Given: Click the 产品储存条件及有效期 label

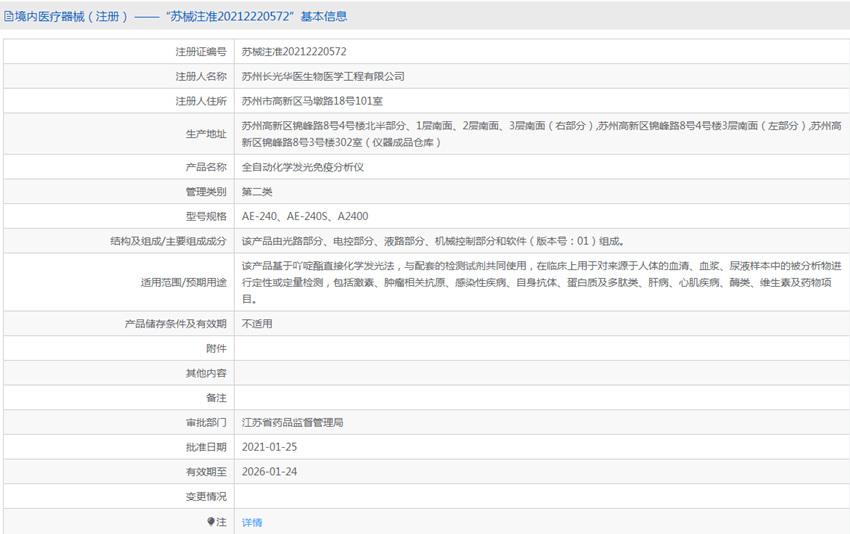Looking at the screenshot, I should (176, 324).
